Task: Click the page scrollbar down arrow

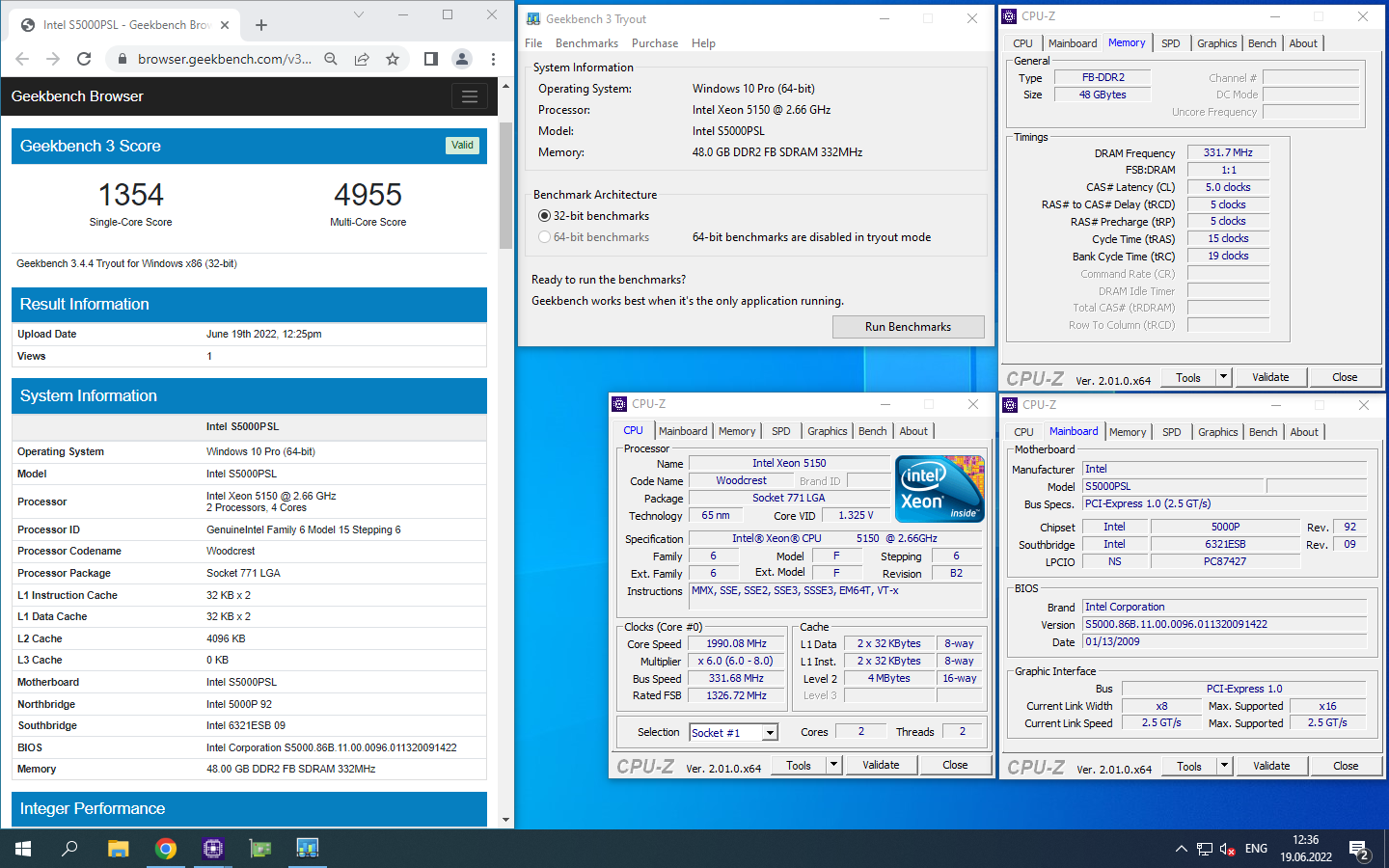Action: pos(505,820)
